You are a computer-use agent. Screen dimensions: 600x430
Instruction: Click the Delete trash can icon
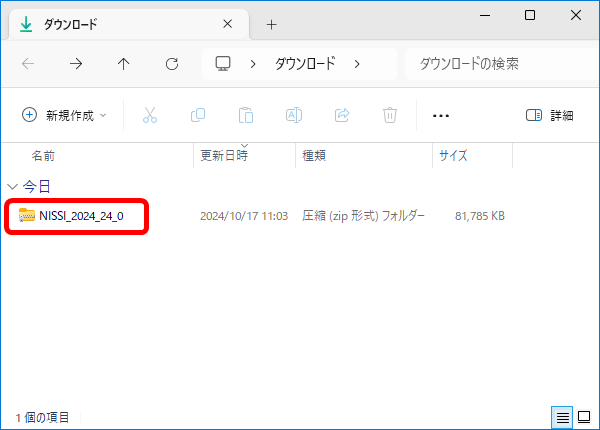click(390, 115)
